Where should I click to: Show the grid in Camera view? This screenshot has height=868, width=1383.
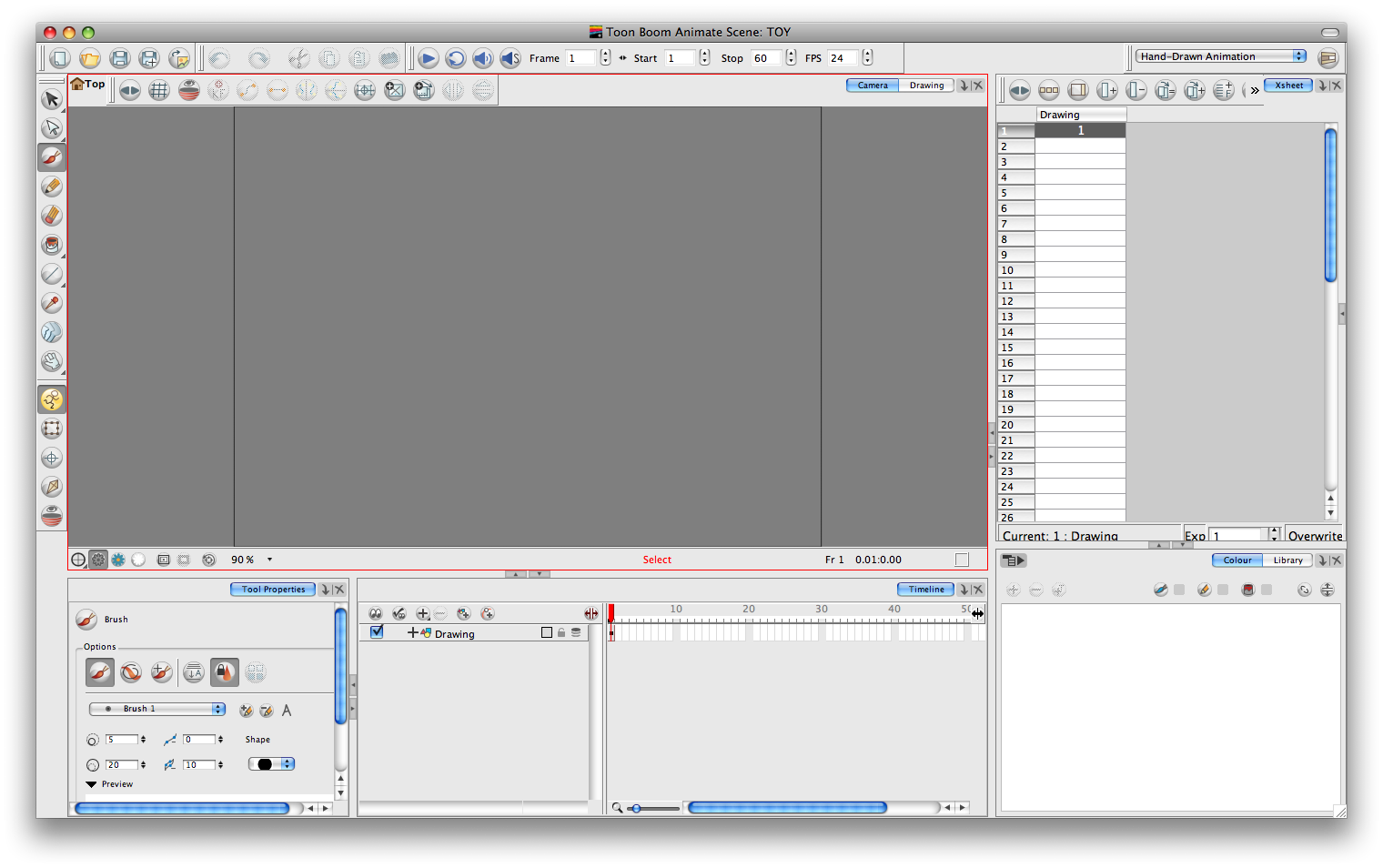click(159, 90)
